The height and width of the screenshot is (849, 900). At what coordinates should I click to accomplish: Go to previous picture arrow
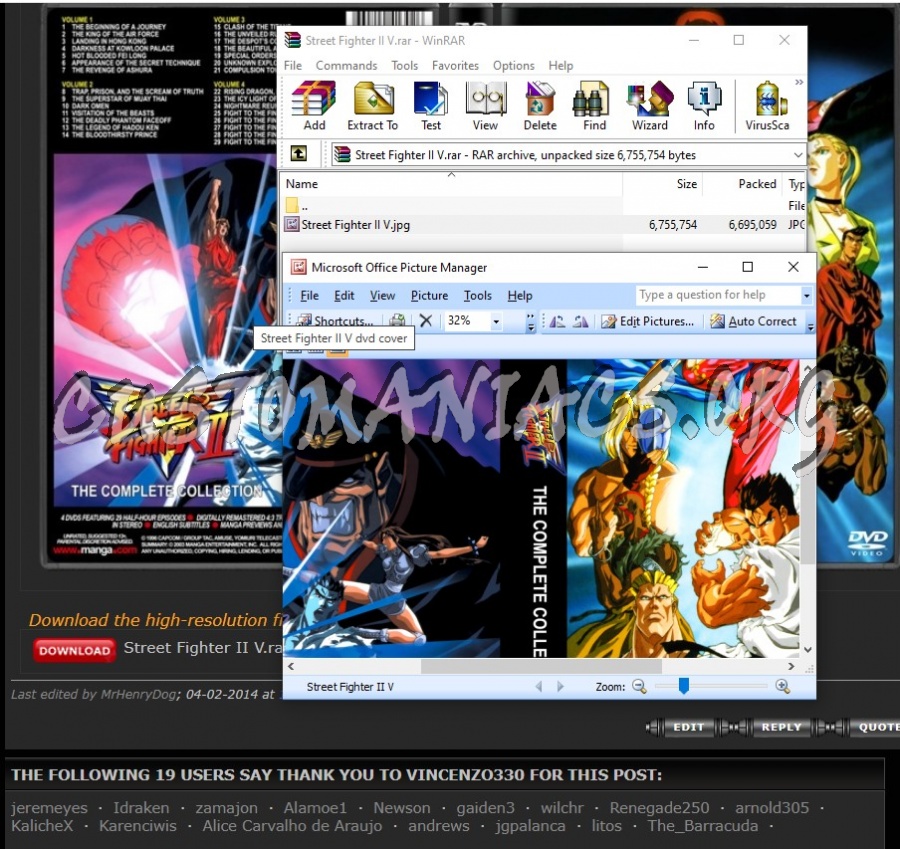point(538,687)
